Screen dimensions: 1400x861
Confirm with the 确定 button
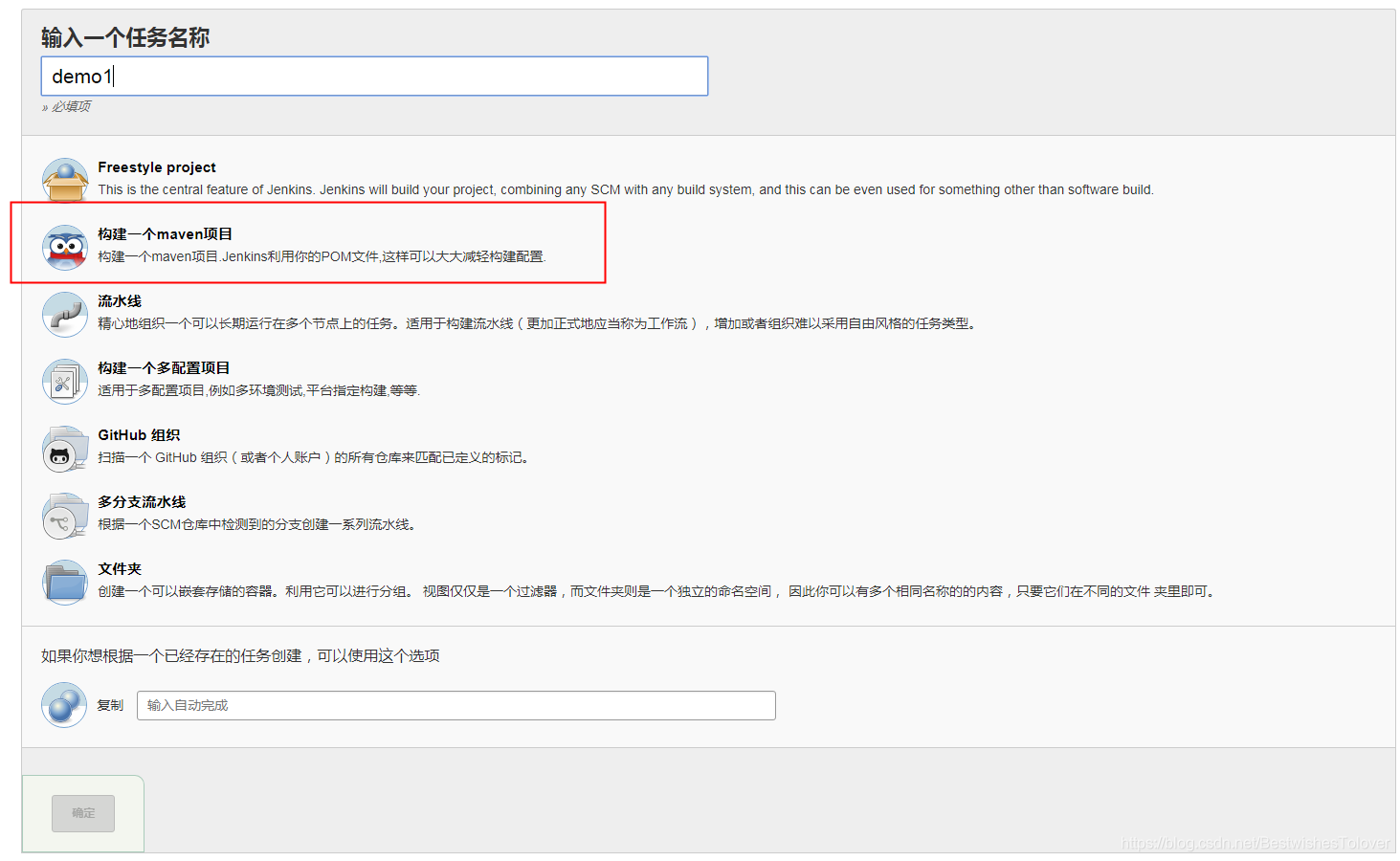[x=83, y=813]
